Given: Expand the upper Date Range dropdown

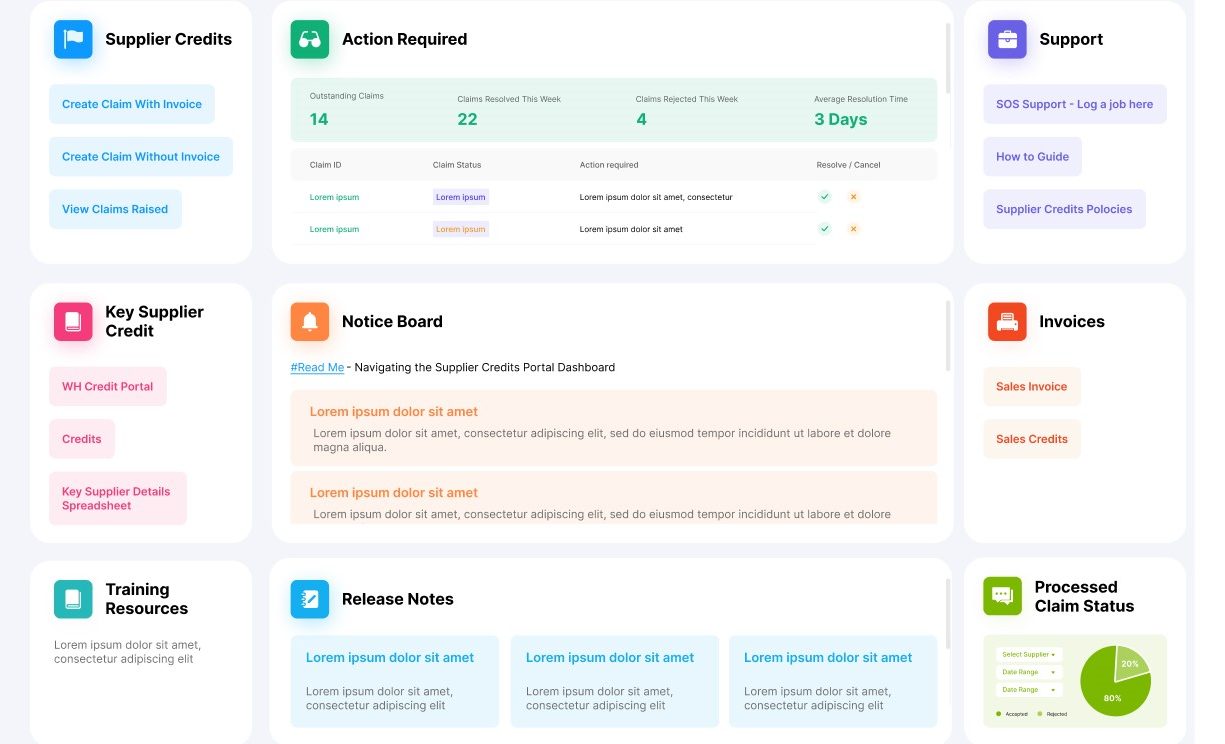Looking at the screenshot, I should (1029, 672).
